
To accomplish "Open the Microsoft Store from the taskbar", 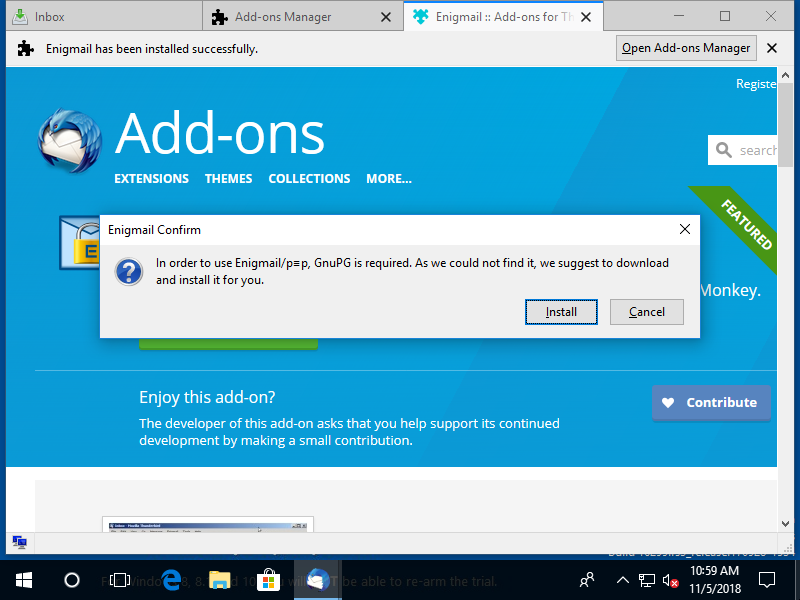I will (x=268, y=579).
